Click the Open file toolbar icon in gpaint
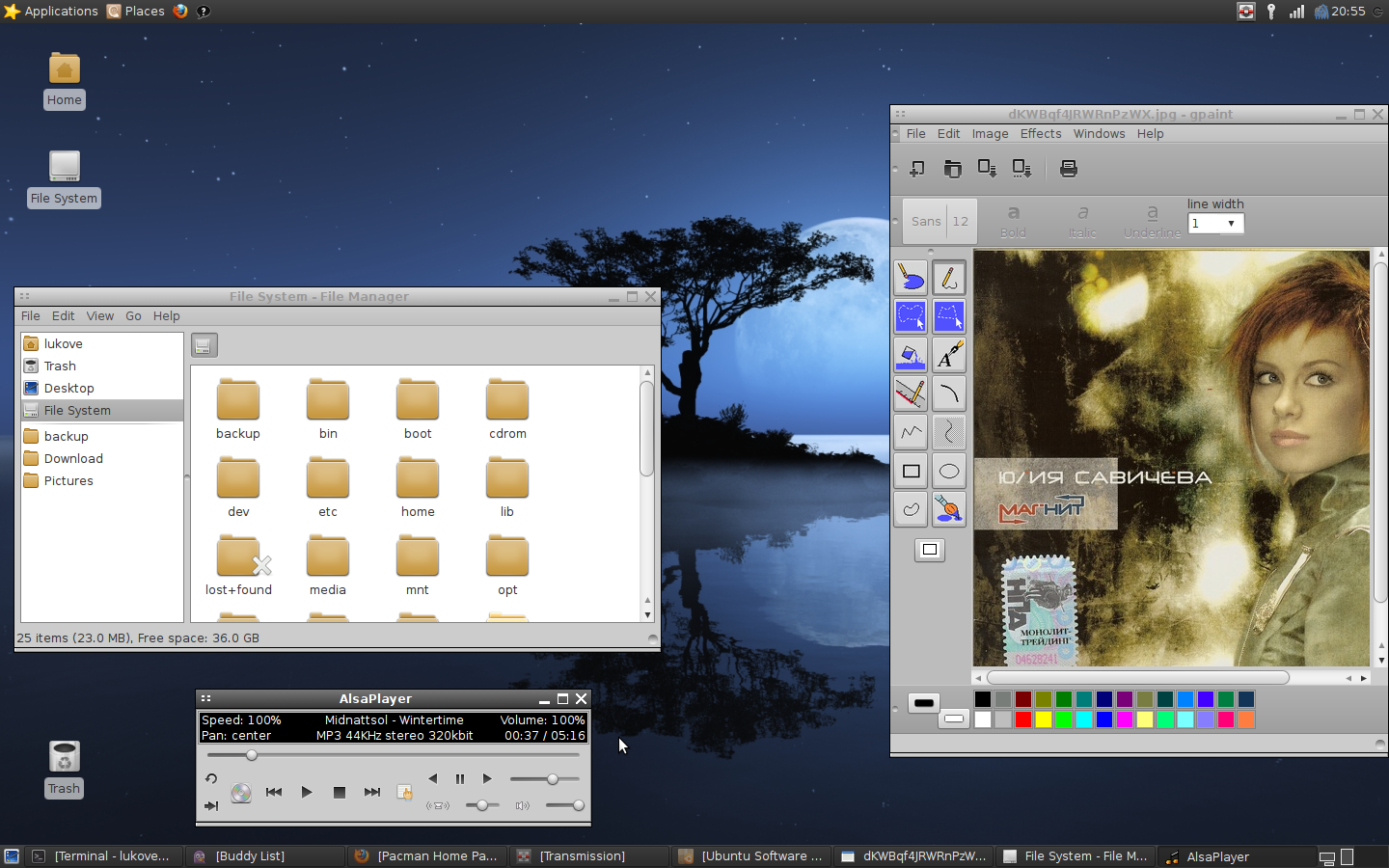This screenshot has width=1389, height=868. 952,169
